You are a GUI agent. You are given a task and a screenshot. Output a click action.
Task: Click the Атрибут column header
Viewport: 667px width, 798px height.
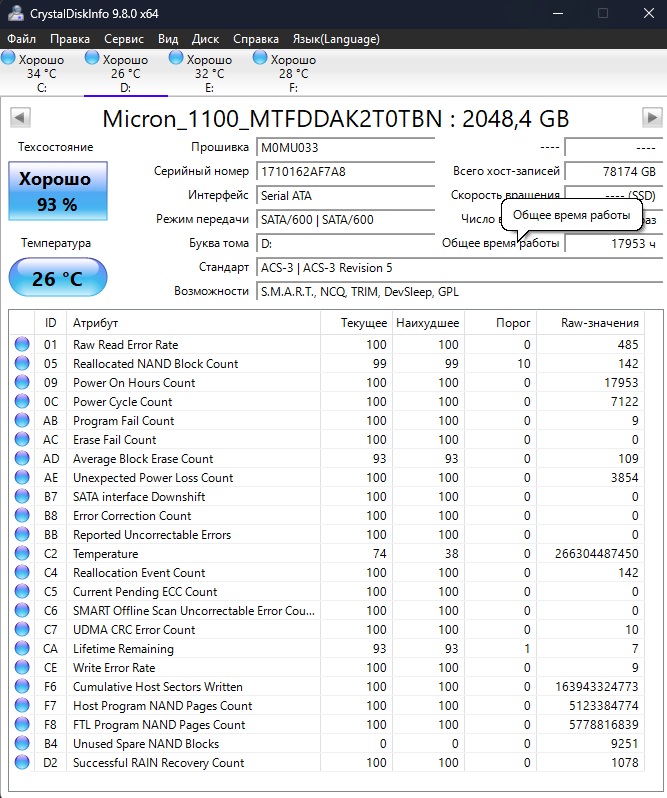(x=193, y=323)
